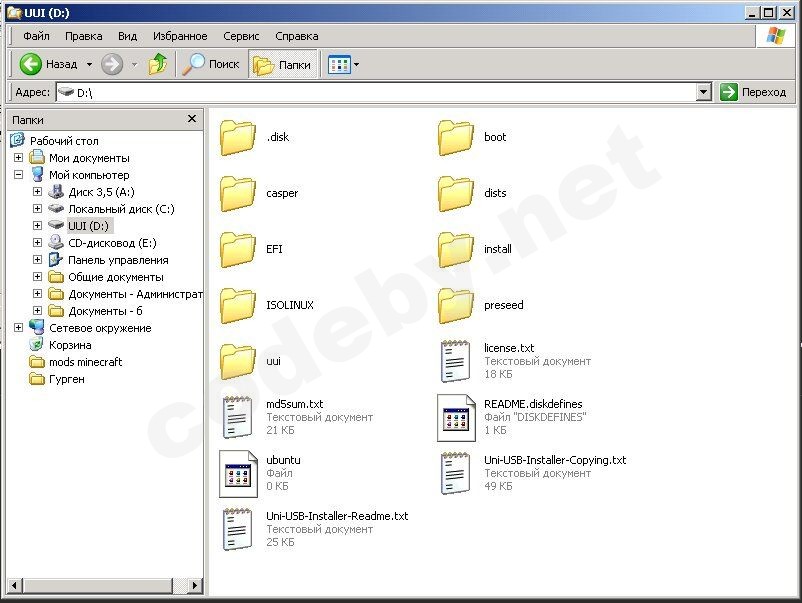802x603 pixels.
Task: Close the Folders side pane
Action: (x=192, y=119)
